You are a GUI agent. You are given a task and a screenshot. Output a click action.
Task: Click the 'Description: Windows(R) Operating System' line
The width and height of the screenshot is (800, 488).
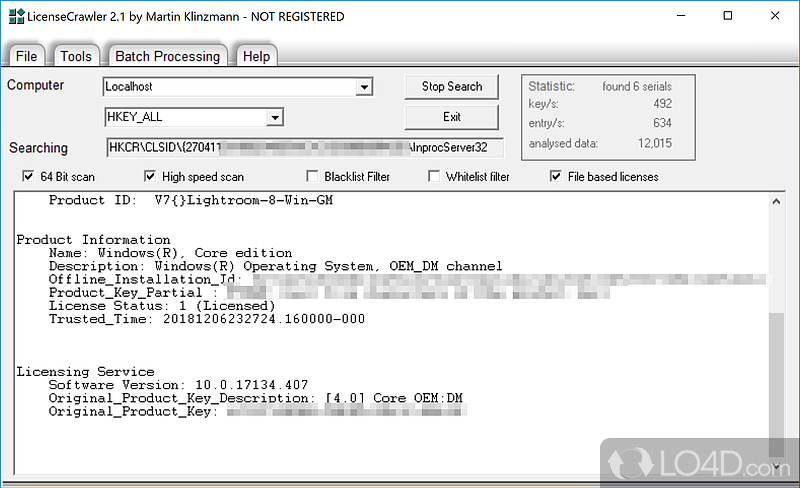[x=276, y=266]
